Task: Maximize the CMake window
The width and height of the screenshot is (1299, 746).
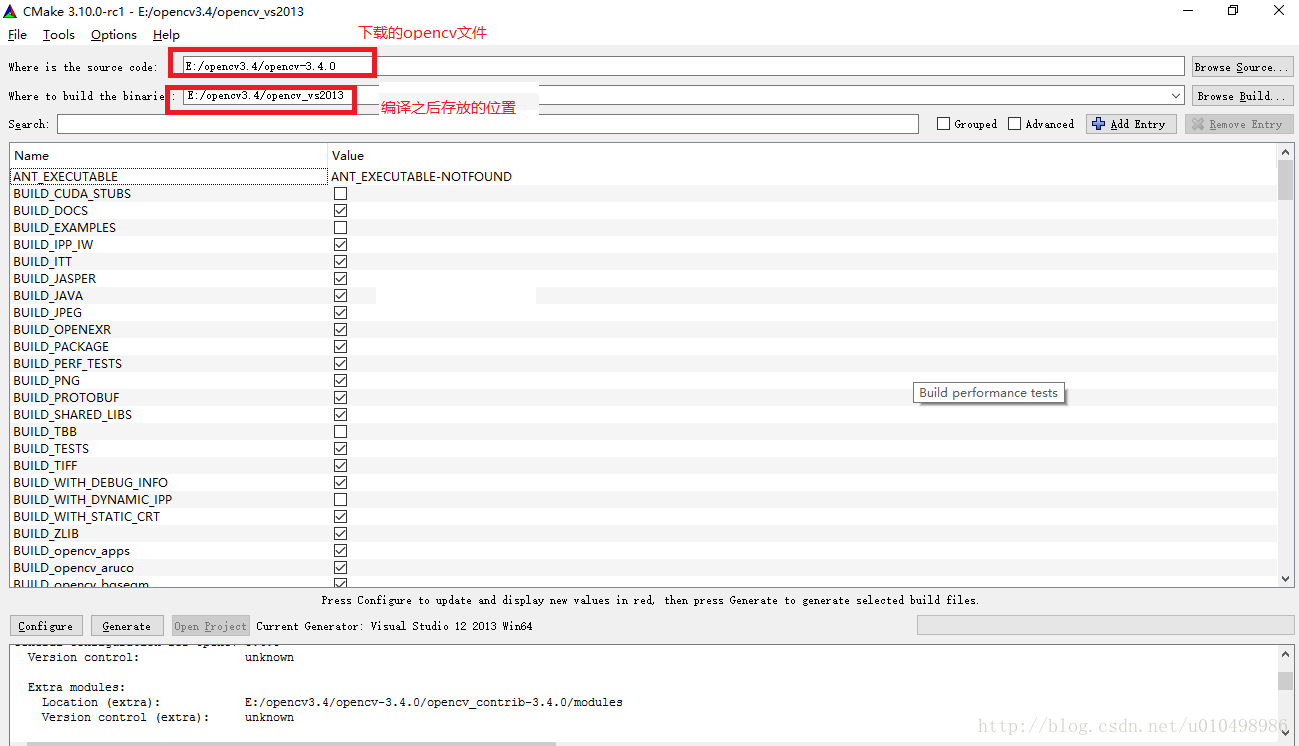Action: [1232, 11]
